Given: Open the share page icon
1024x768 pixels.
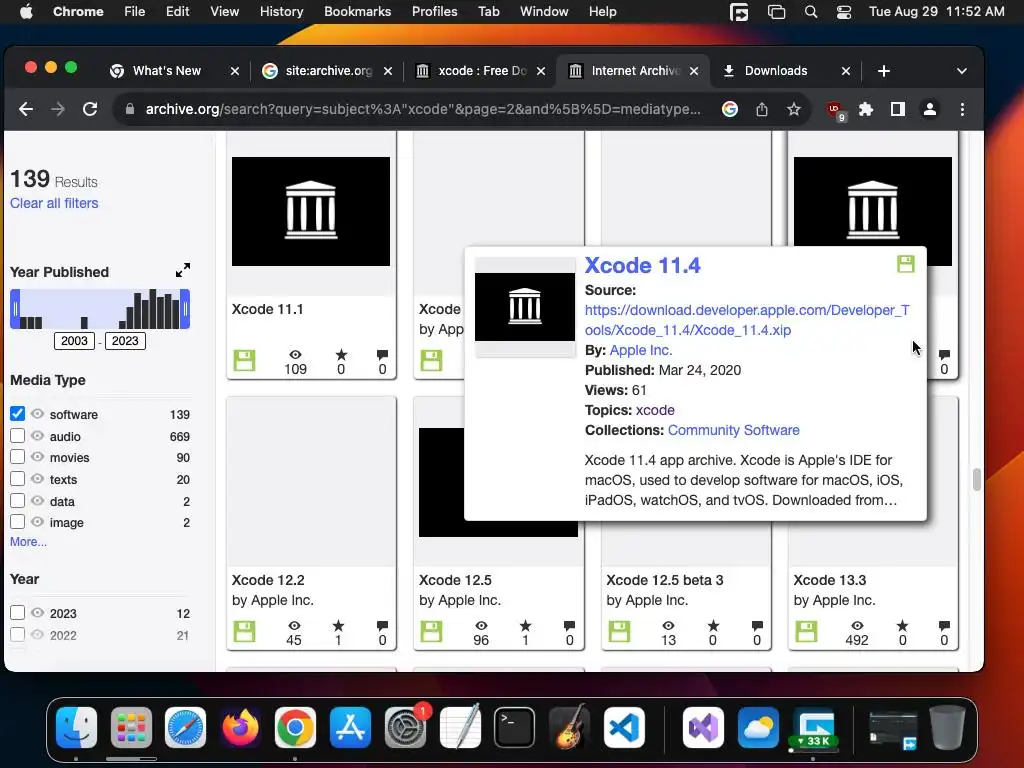Looking at the screenshot, I should tap(761, 109).
